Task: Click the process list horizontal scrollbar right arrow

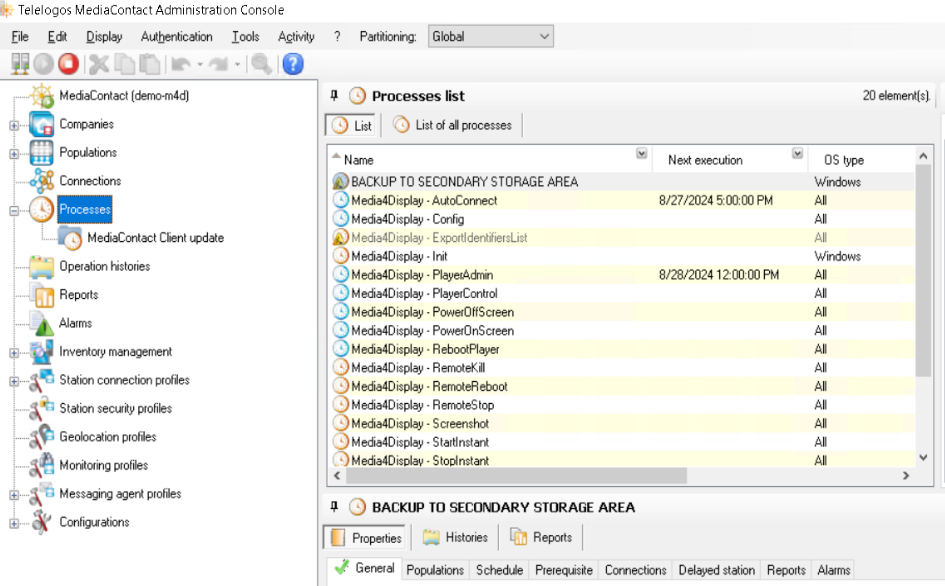Action: click(x=905, y=476)
